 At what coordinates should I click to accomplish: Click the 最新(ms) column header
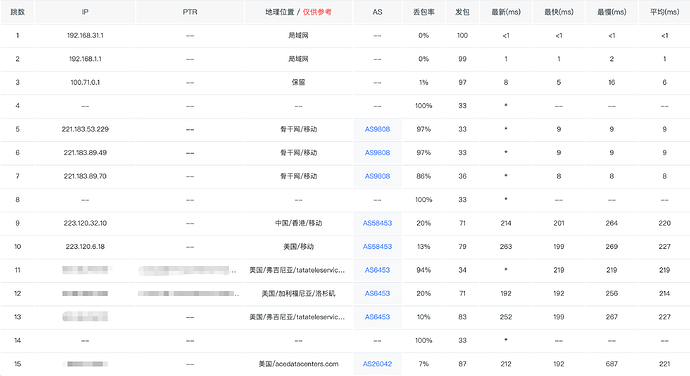click(x=506, y=12)
